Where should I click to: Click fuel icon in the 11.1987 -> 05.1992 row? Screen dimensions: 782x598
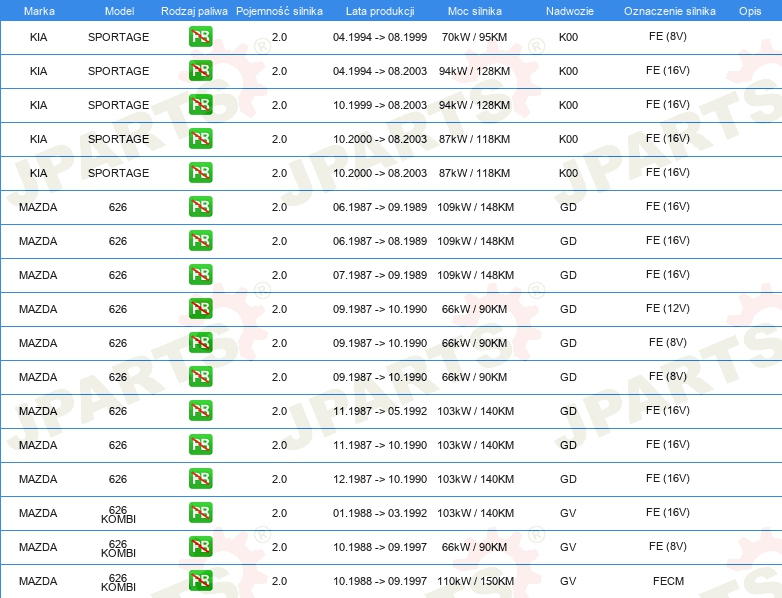[200, 410]
